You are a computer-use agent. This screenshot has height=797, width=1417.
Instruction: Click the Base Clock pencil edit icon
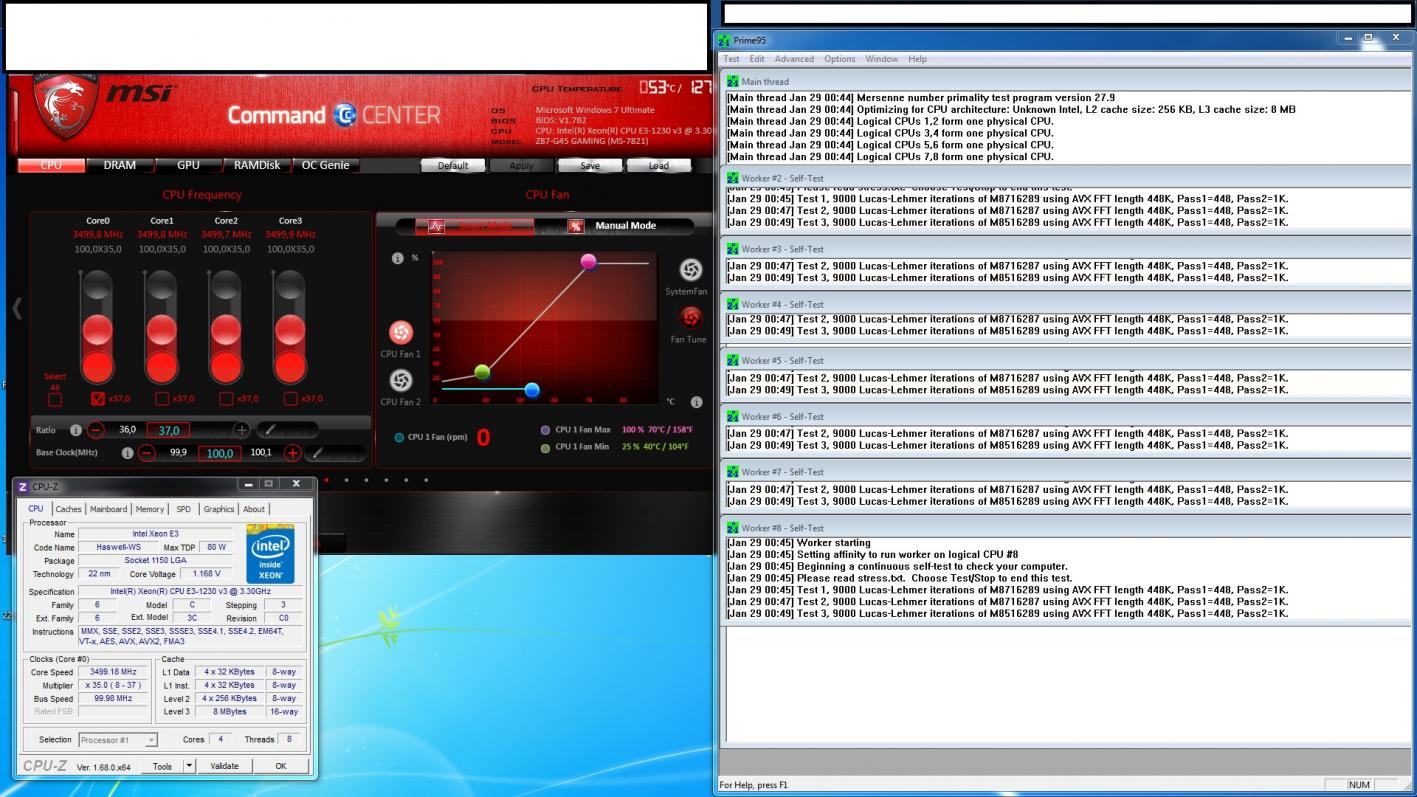click(317, 453)
